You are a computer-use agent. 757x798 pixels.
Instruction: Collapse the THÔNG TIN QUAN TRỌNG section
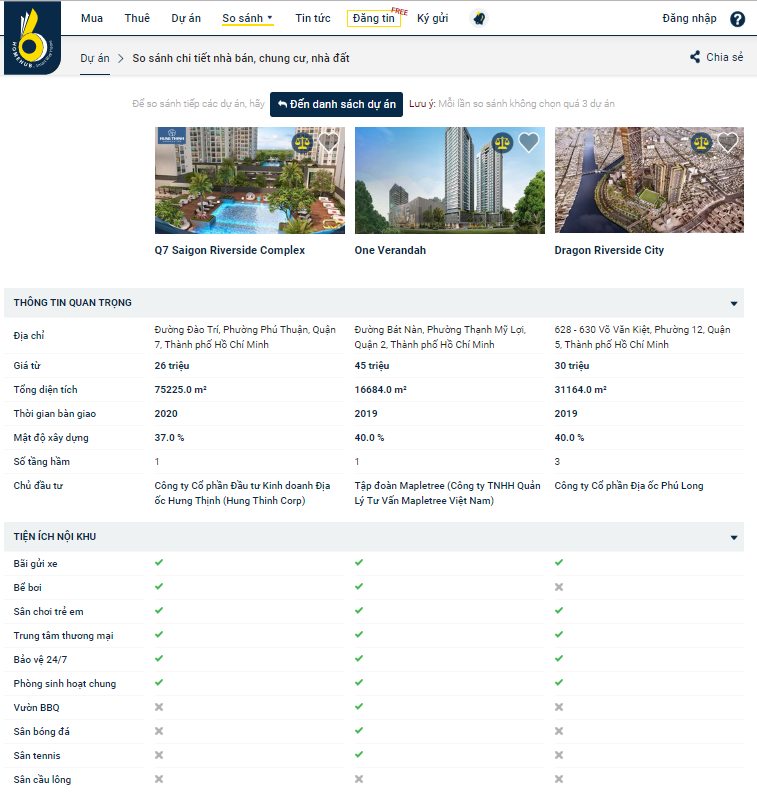pyautogui.click(x=734, y=303)
